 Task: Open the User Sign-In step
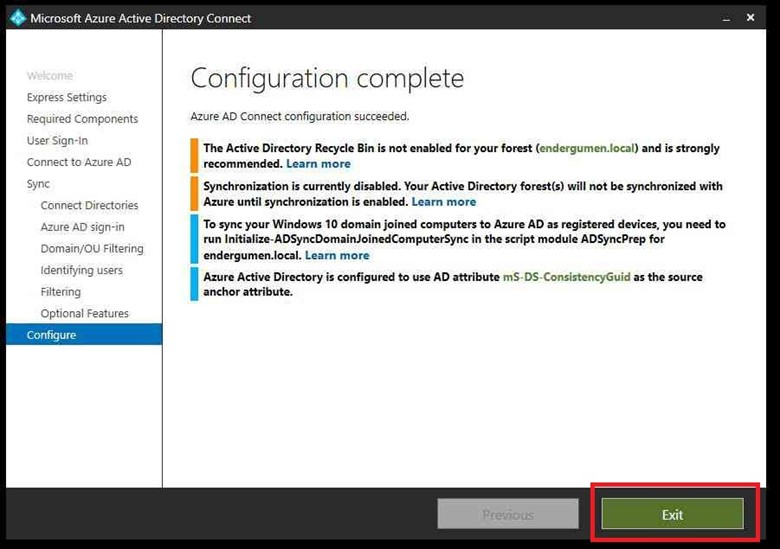pyautogui.click(x=57, y=141)
